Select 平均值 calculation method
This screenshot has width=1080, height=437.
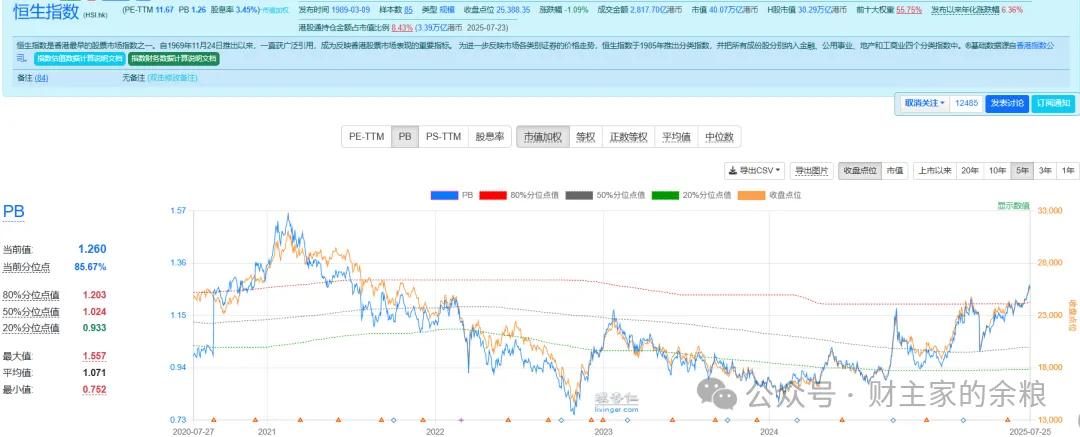pos(676,136)
